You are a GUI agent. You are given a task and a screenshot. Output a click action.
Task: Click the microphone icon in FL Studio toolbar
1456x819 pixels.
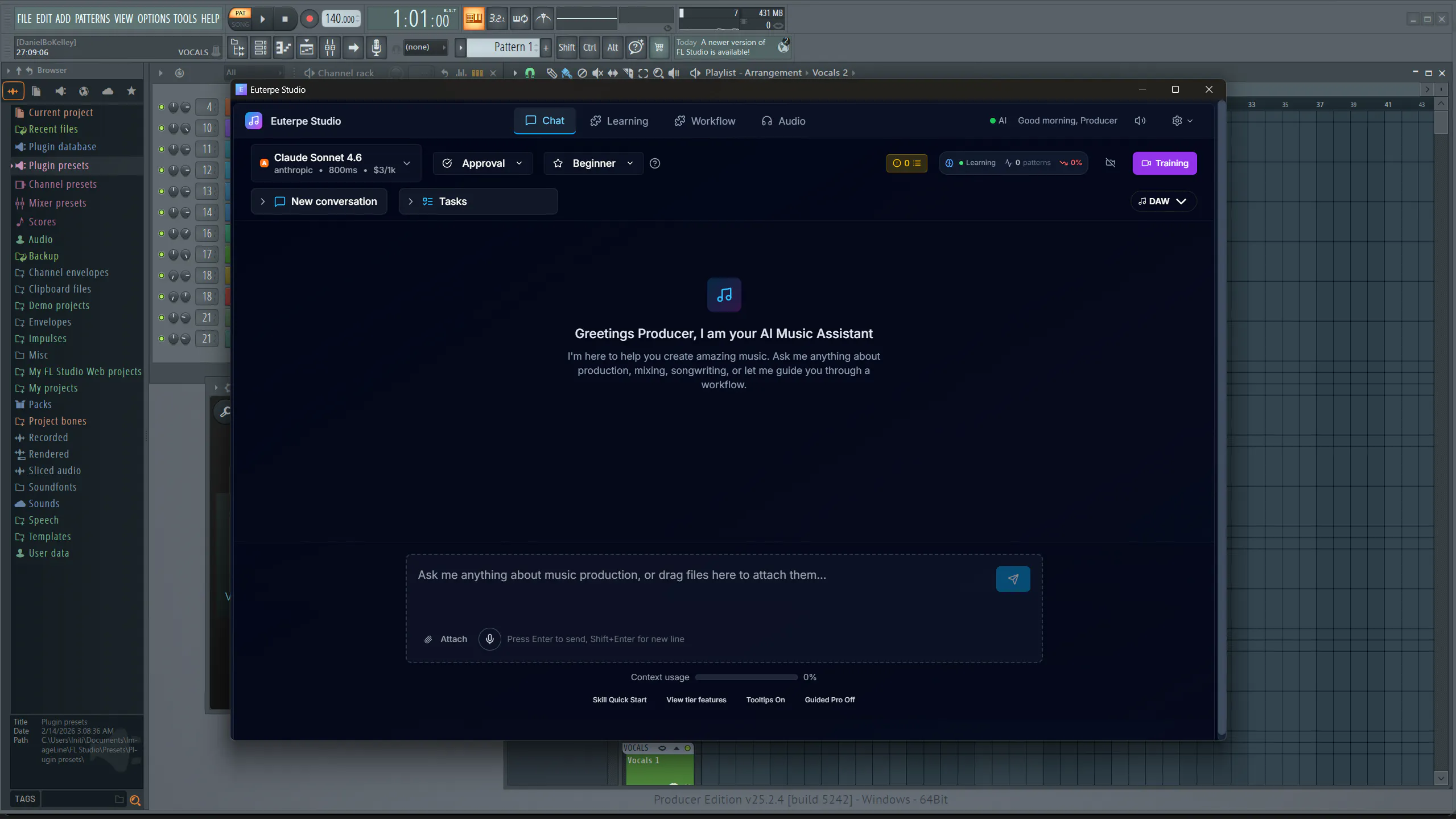click(376, 47)
